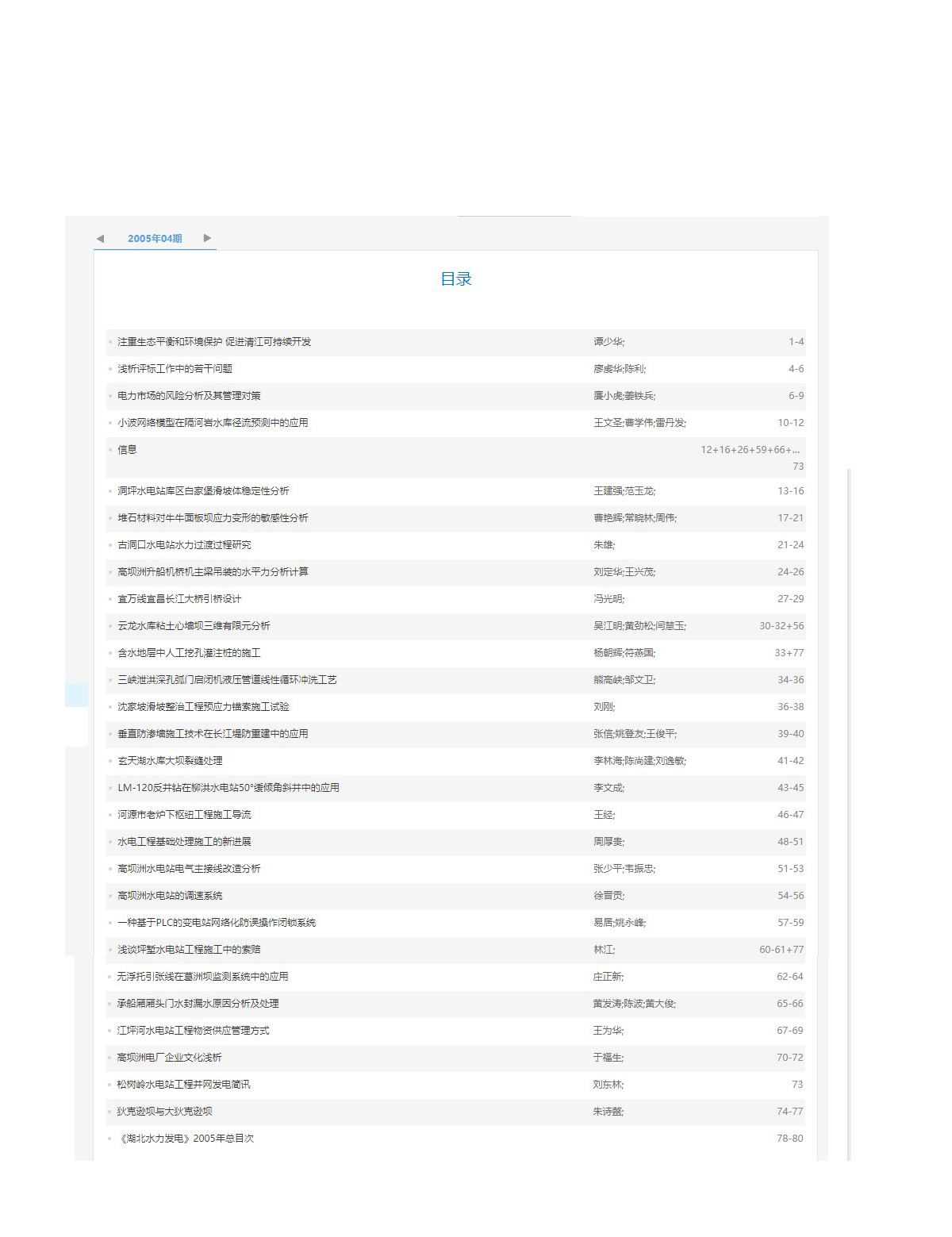Go to previous issue with left arrow

[100, 238]
